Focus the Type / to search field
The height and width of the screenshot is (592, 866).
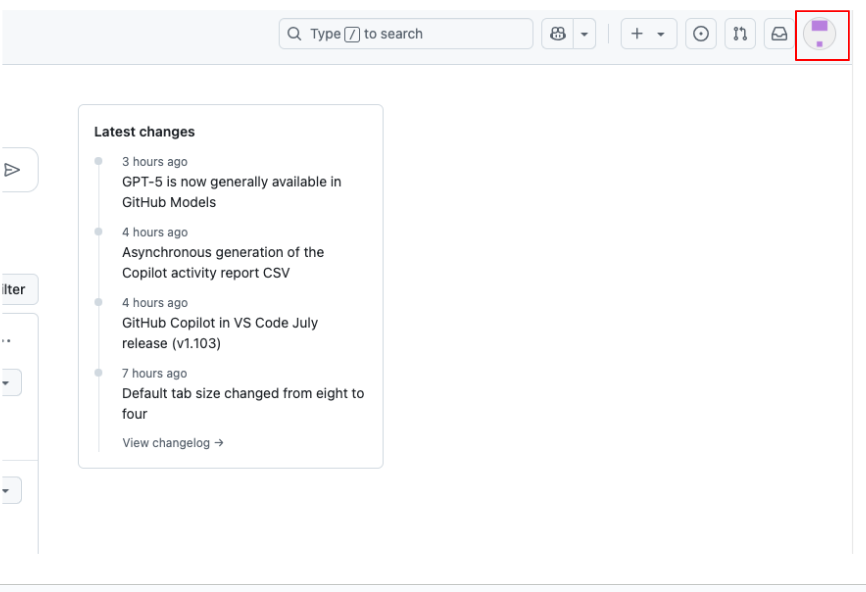pos(406,34)
